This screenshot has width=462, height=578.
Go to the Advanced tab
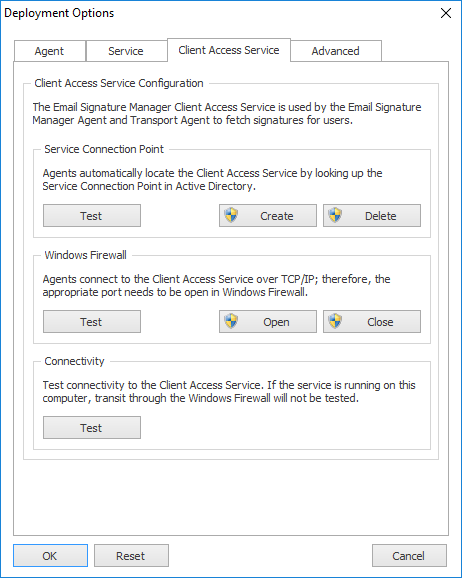point(336,51)
